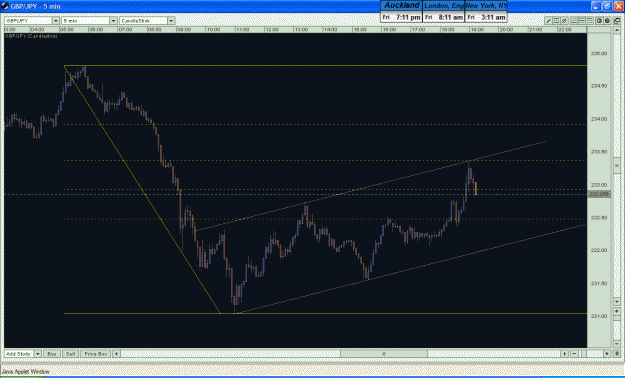Click the London, Eng clock box

(443, 12)
